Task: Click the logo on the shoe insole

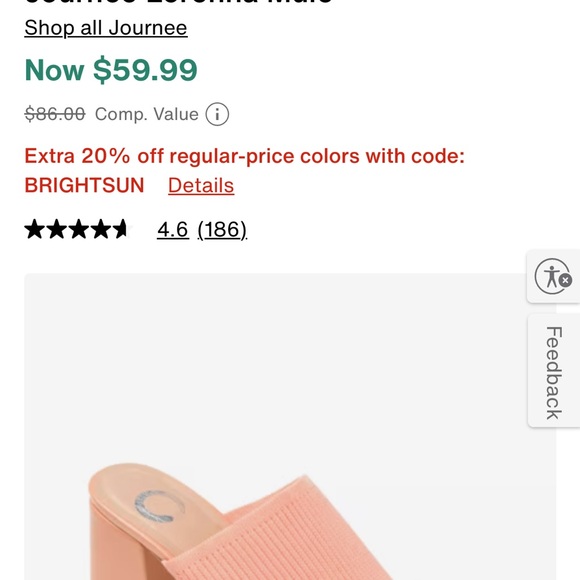Action: point(159,506)
